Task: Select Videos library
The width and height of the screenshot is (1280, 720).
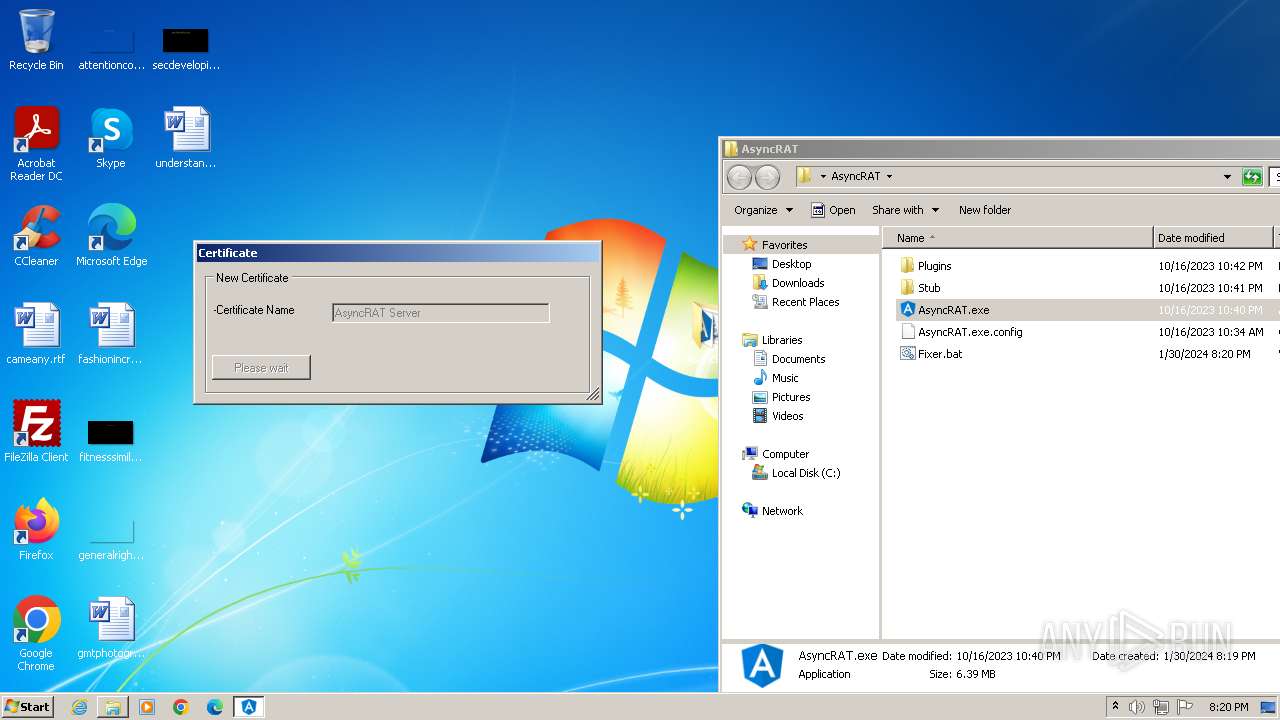Action: 787,416
